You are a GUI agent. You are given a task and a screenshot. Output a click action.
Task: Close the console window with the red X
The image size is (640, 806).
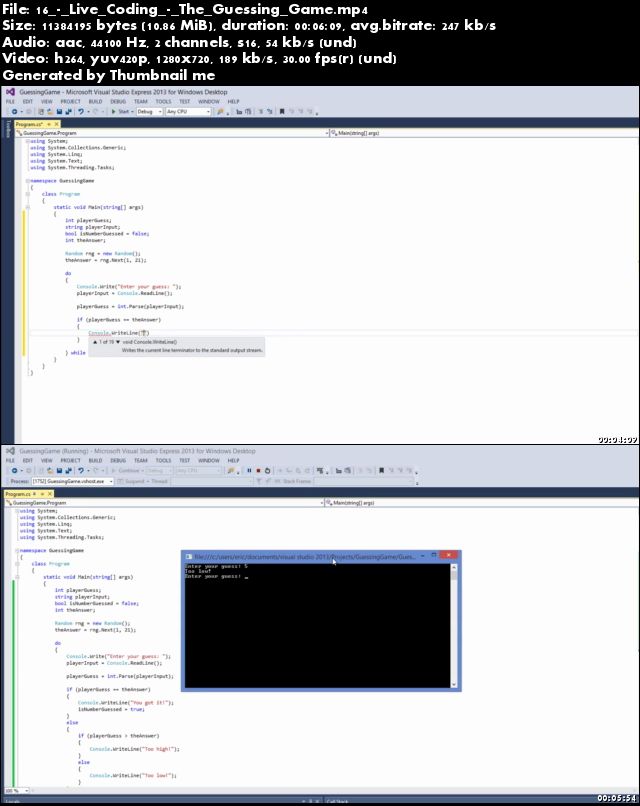[x=449, y=555]
